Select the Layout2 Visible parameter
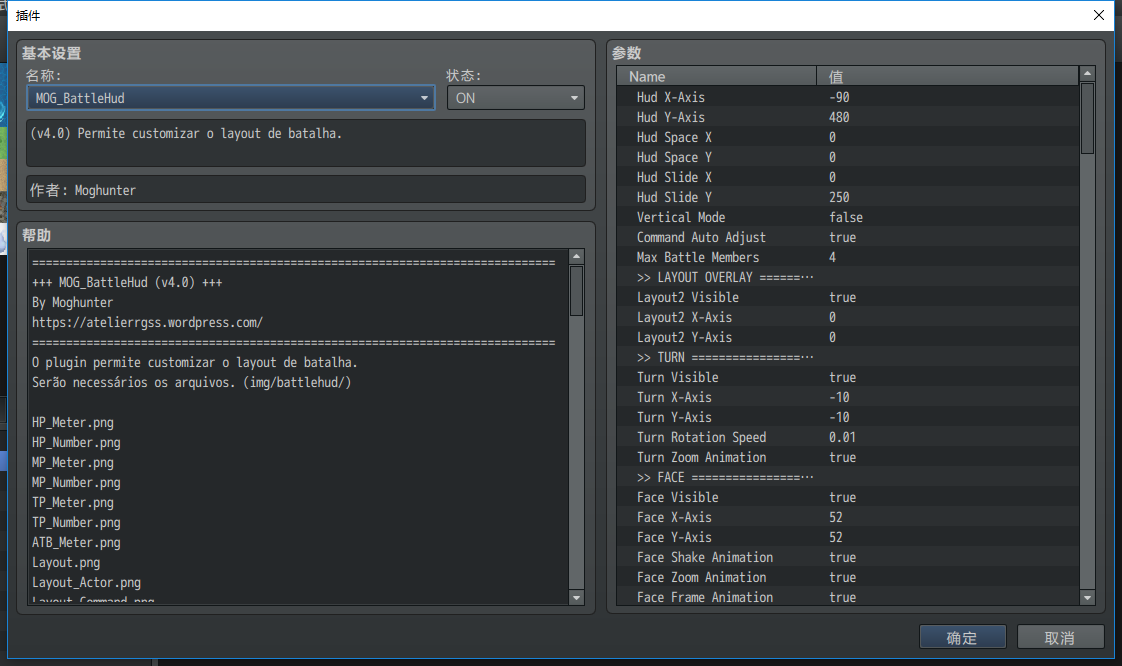 coord(848,298)
